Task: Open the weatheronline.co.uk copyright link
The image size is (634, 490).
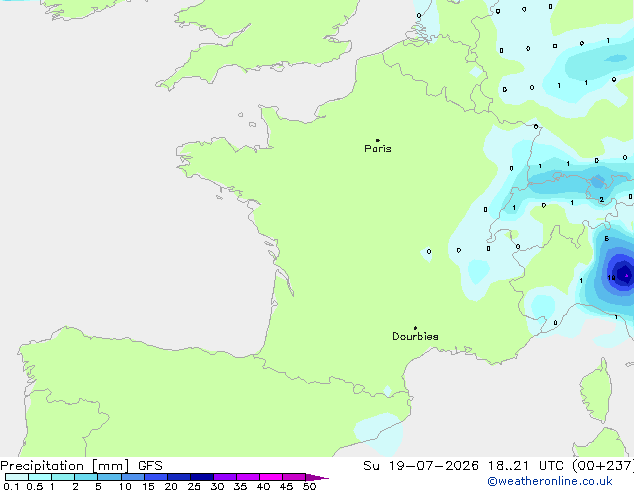Action: pyautogui.click(x=550, y=481)
